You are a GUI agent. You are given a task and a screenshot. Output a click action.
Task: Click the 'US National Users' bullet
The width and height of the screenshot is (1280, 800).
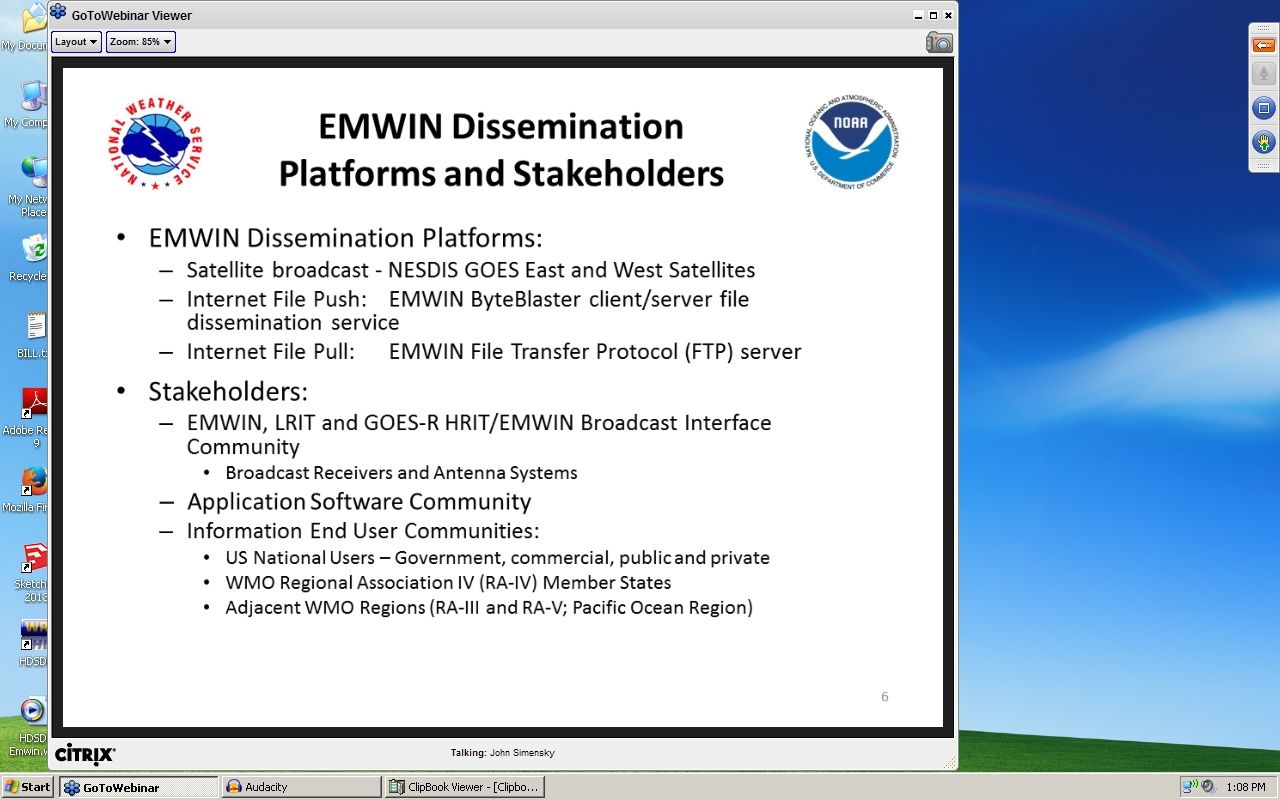click(x=497, y=558)
